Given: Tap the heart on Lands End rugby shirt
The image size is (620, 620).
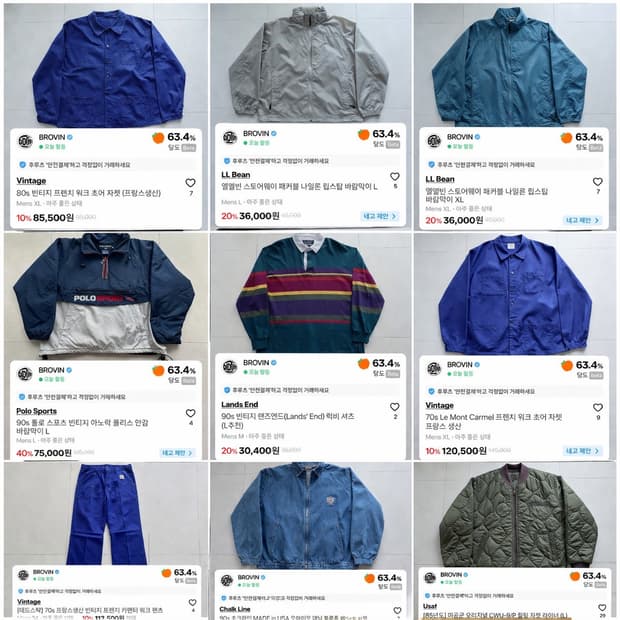Looking at the screenshot, I should coord(395,406).
